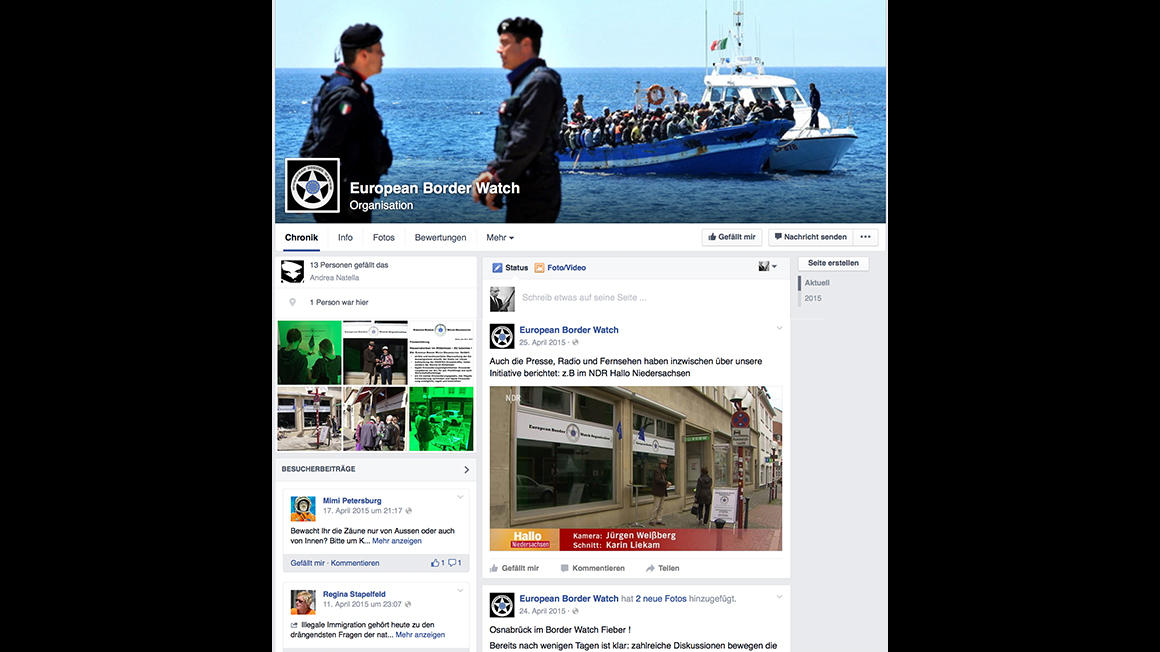The image size is (1160, 652).
Task: Jump to 2015 in the timeline
Action: point(813,298)
